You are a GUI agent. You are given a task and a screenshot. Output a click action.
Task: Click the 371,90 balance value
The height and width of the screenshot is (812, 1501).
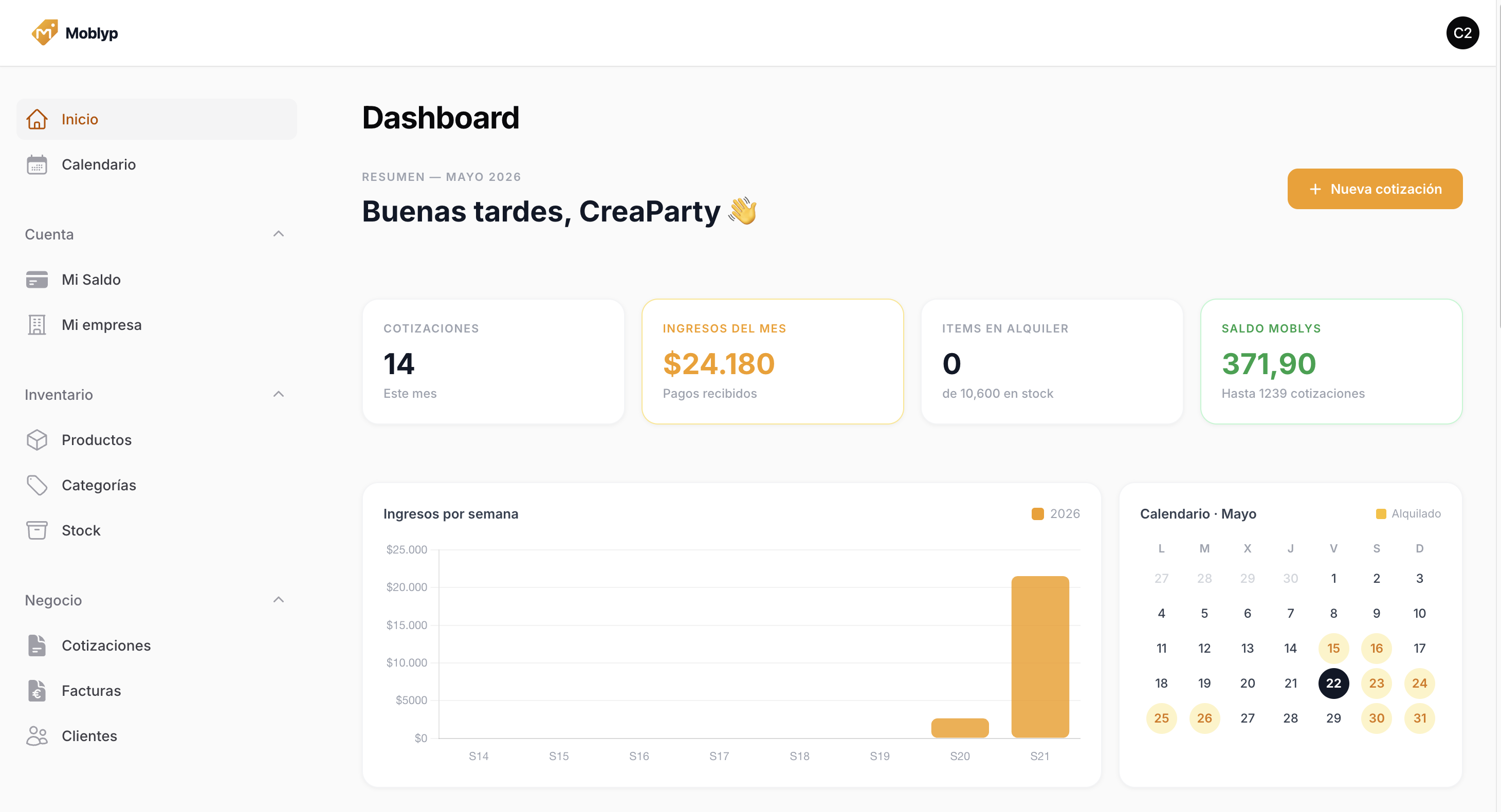(x=1269, y=364)
